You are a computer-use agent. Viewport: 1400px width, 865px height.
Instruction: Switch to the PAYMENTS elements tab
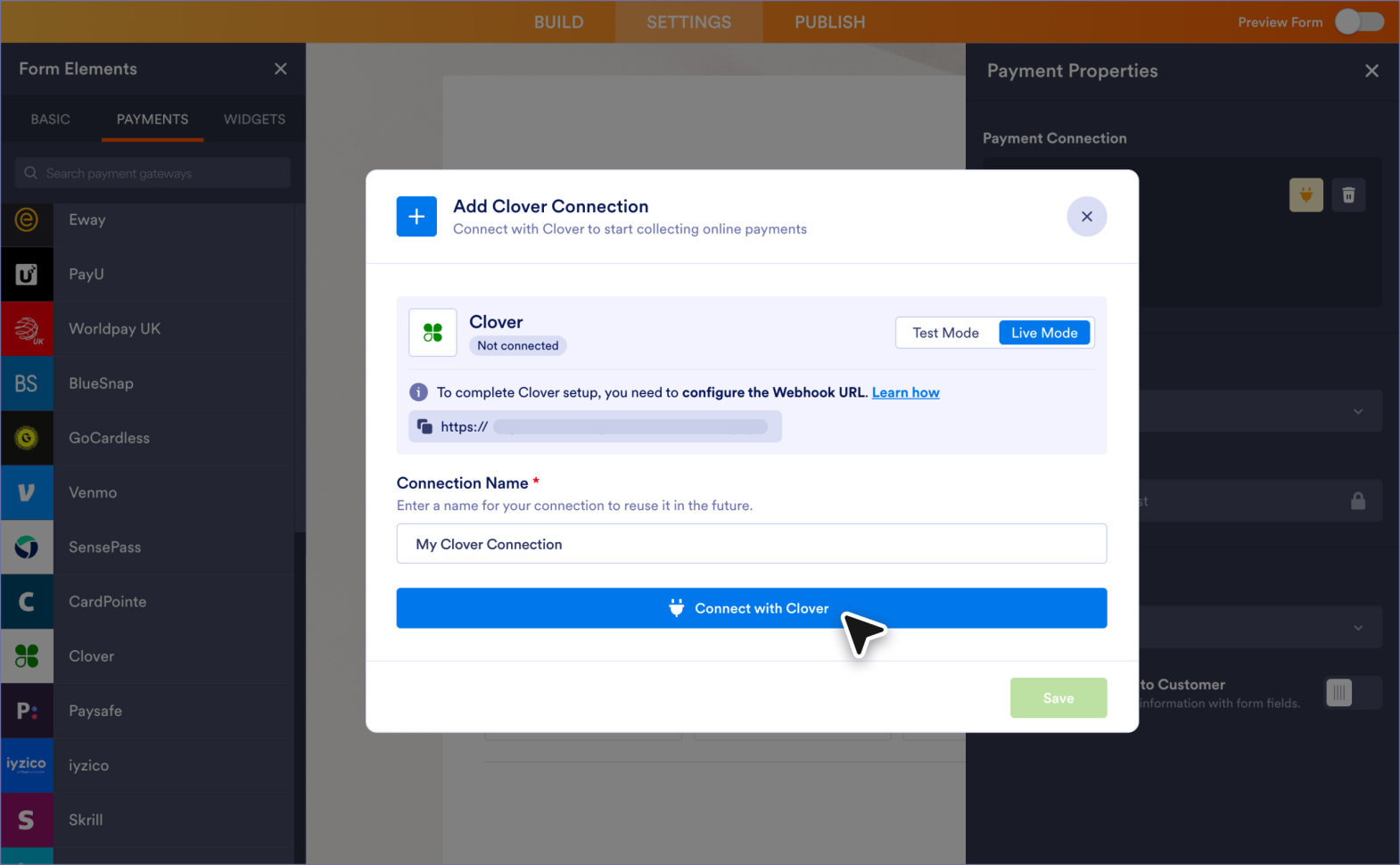(x=152, y=119)
